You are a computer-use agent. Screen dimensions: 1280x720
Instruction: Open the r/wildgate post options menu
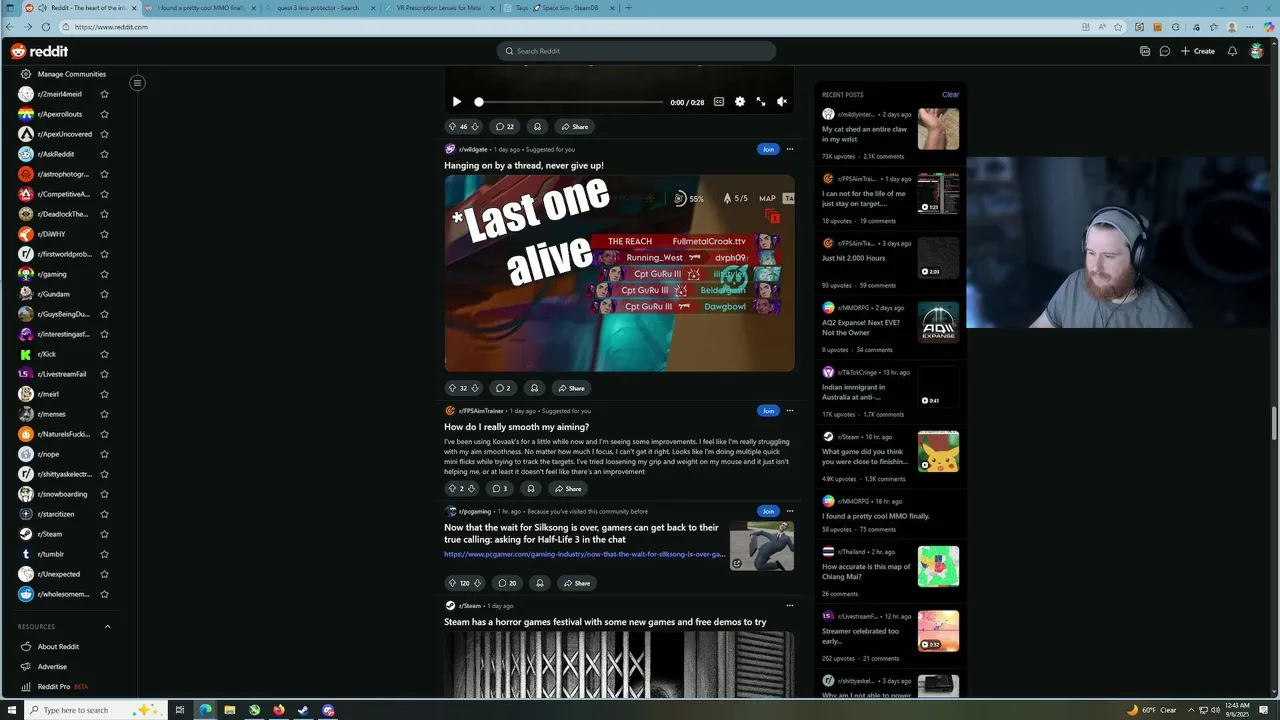point(790,149)
